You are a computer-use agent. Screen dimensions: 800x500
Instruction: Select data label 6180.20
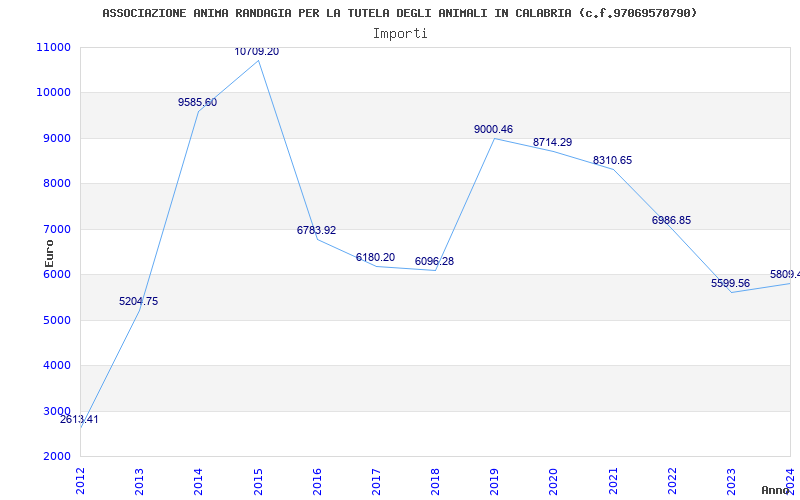point(376,258)
